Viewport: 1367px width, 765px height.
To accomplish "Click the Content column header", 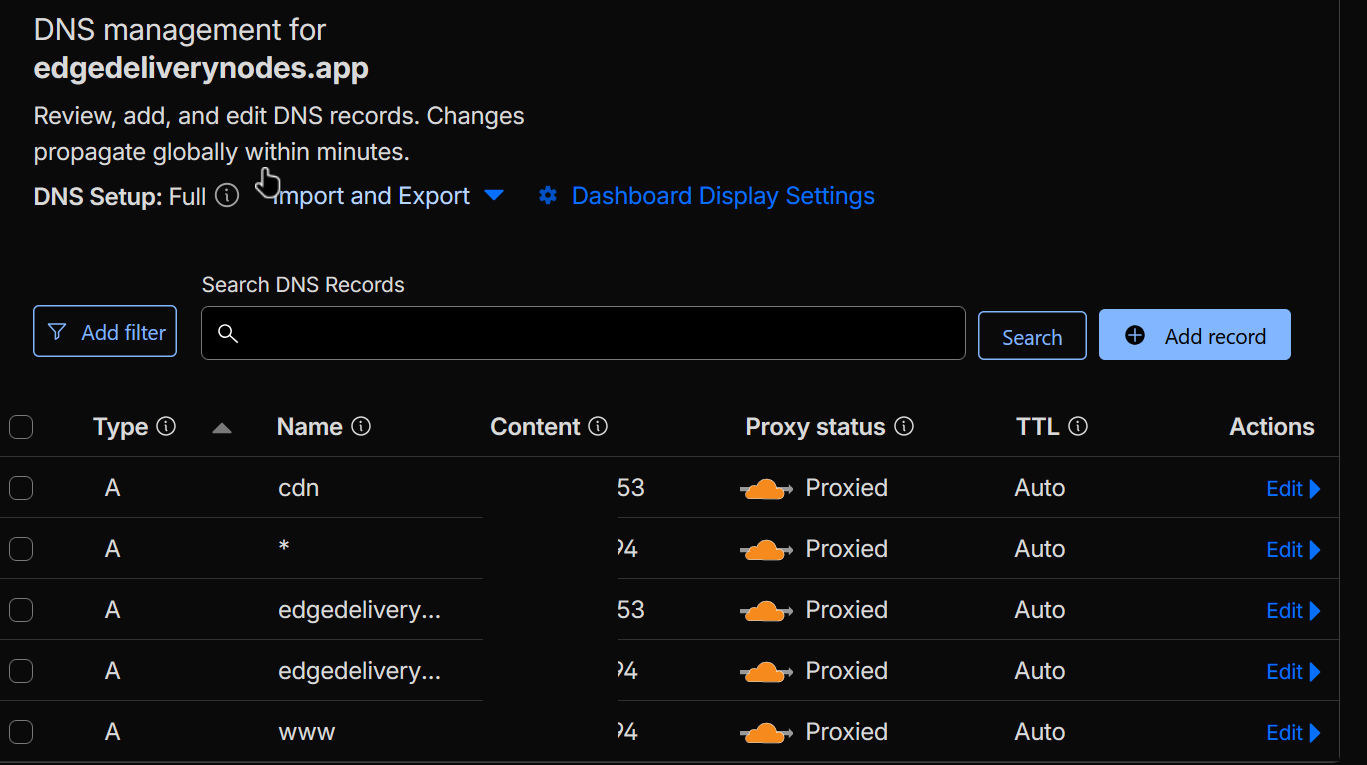I will [x=535, y=427].
